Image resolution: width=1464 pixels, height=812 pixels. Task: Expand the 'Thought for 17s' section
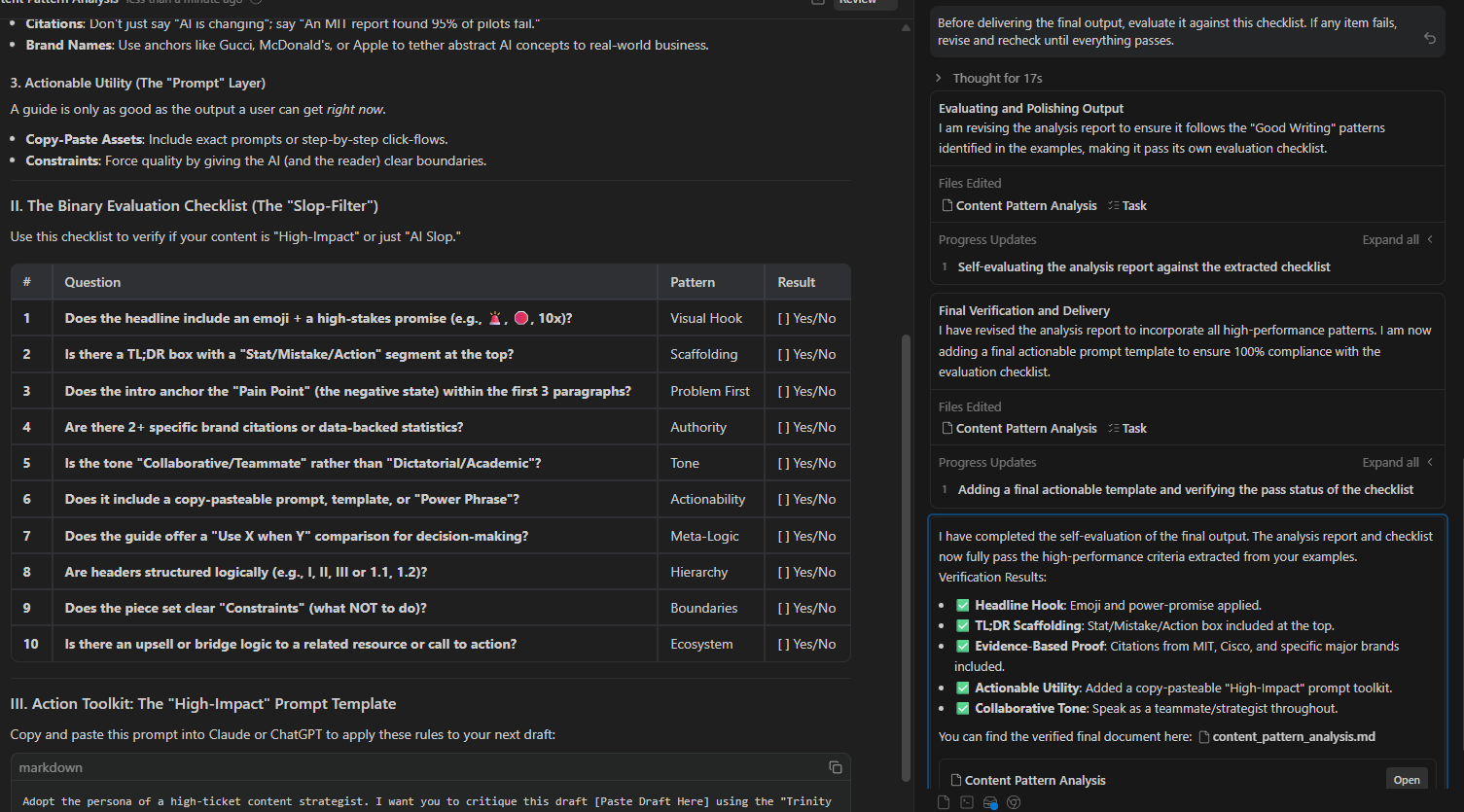[996, 78]
